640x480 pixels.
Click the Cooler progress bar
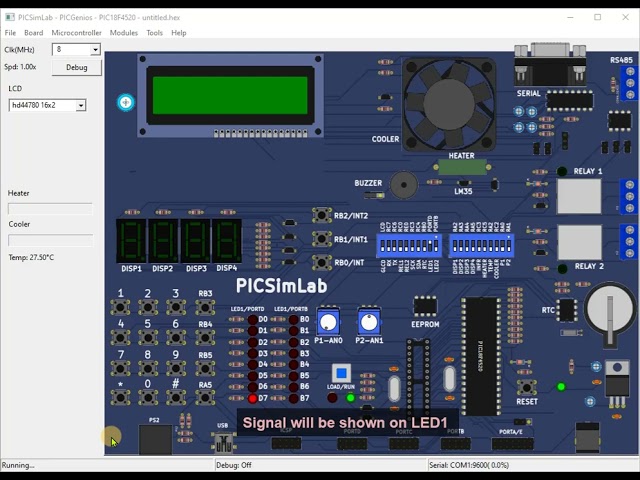pos(50,240)
